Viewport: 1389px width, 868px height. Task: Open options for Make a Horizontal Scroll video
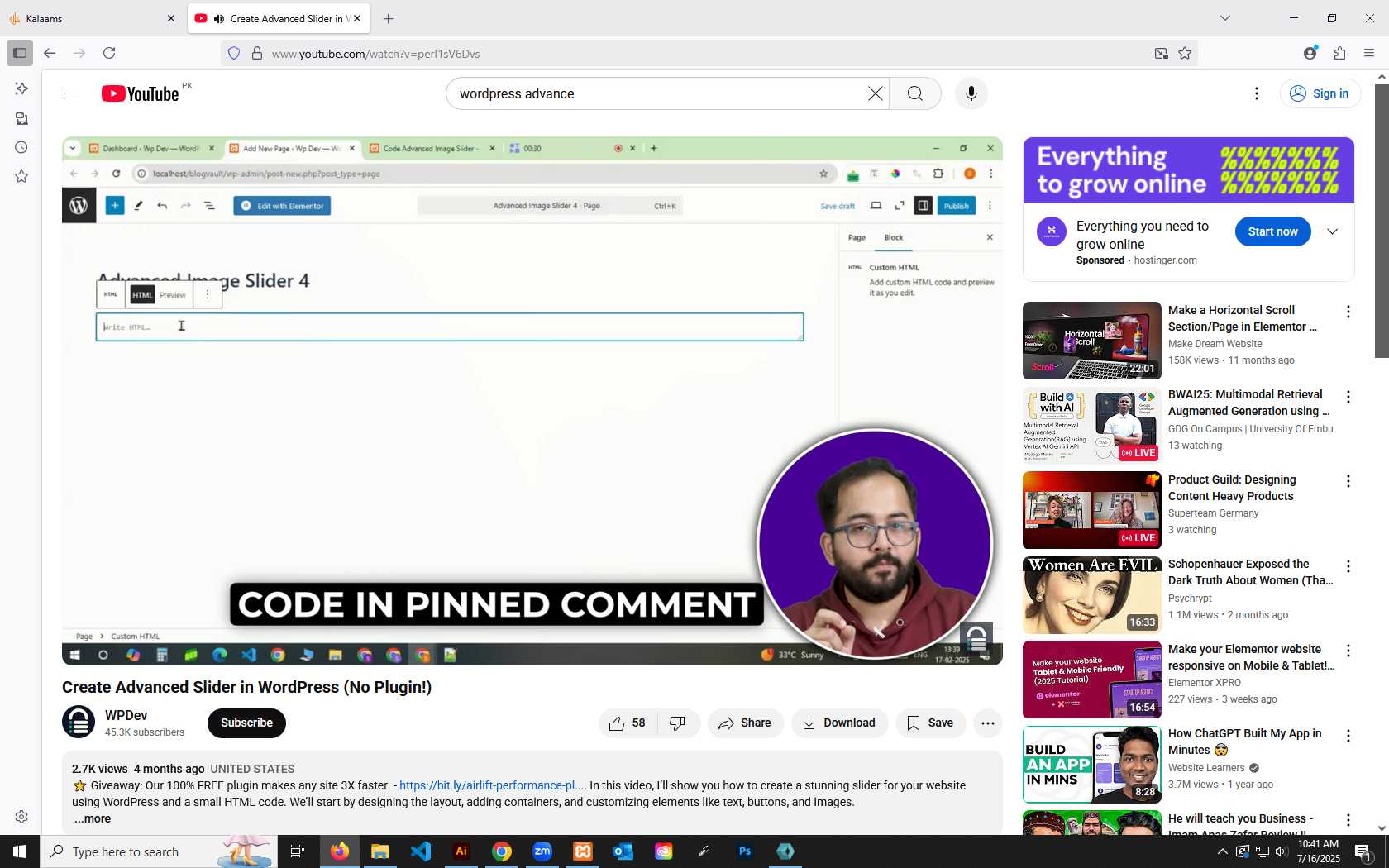pos(1348,312)
